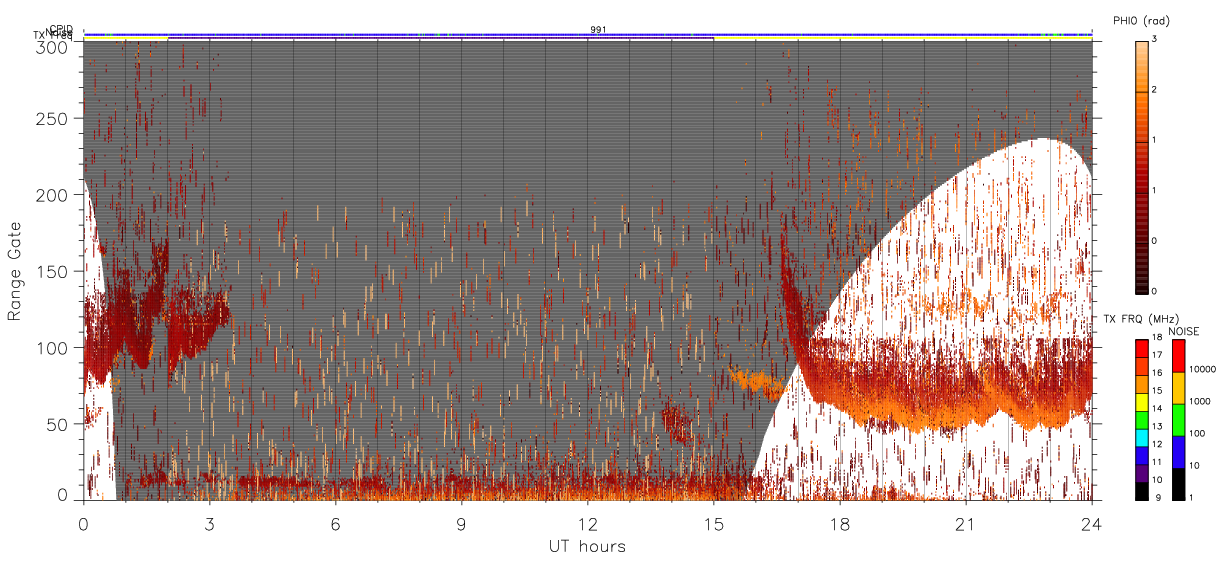This screenshot has height=567, width=1228.
Task: Click the "UT hours" x-axis label
Action: [x=587, y=546]
